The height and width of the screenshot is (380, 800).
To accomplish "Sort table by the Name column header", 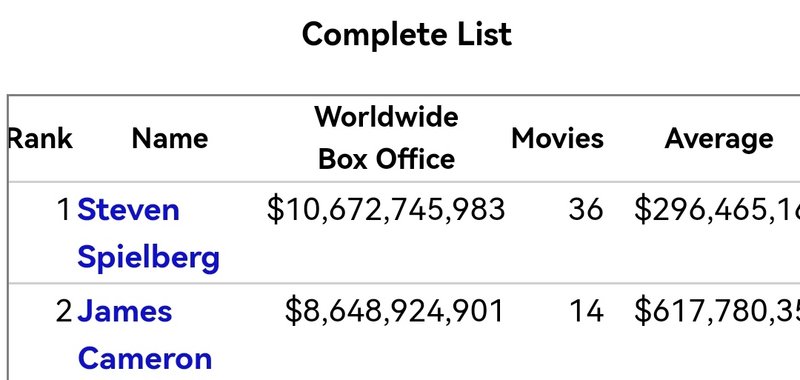I will pyautogui.click(x=170, y=138).
